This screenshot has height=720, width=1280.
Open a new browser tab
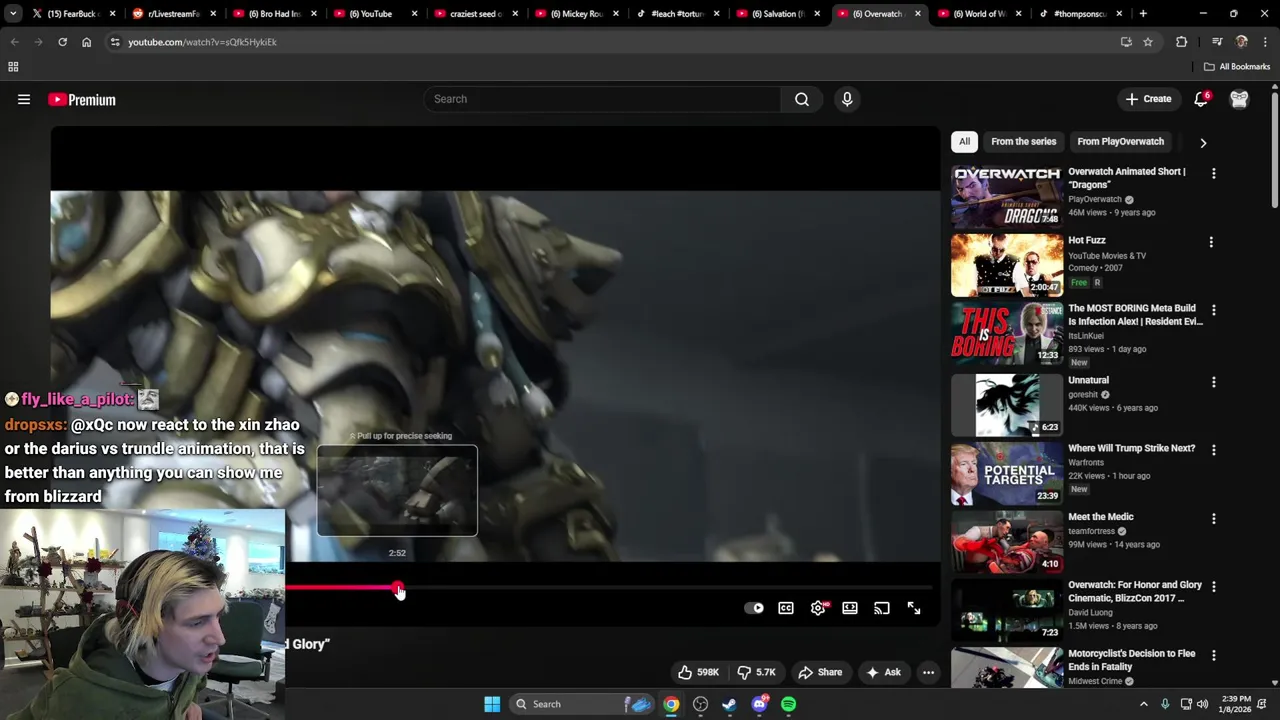click(x=1143, y=14)
